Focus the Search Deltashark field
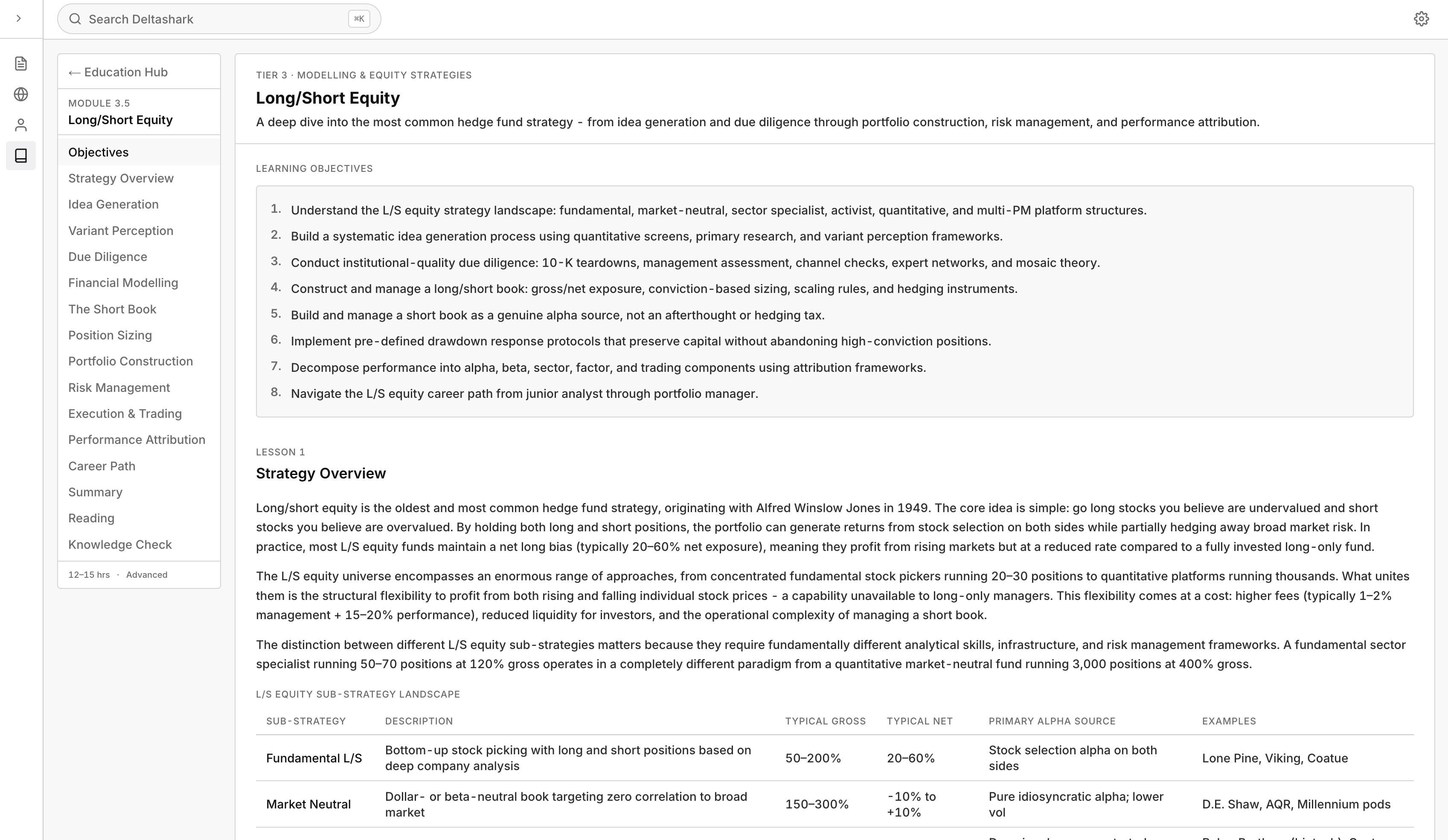 [x=219, y=19]
